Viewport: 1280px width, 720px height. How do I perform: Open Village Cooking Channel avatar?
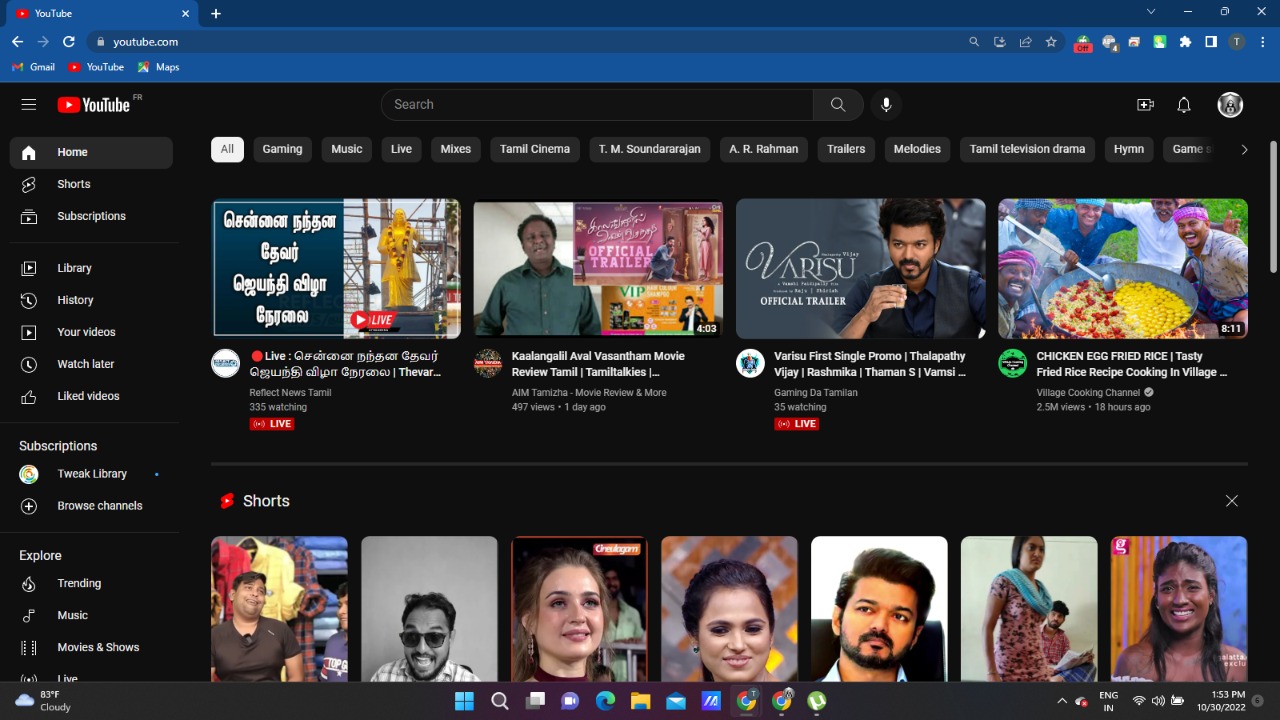pyautogui.click(x=1013, y=363)
